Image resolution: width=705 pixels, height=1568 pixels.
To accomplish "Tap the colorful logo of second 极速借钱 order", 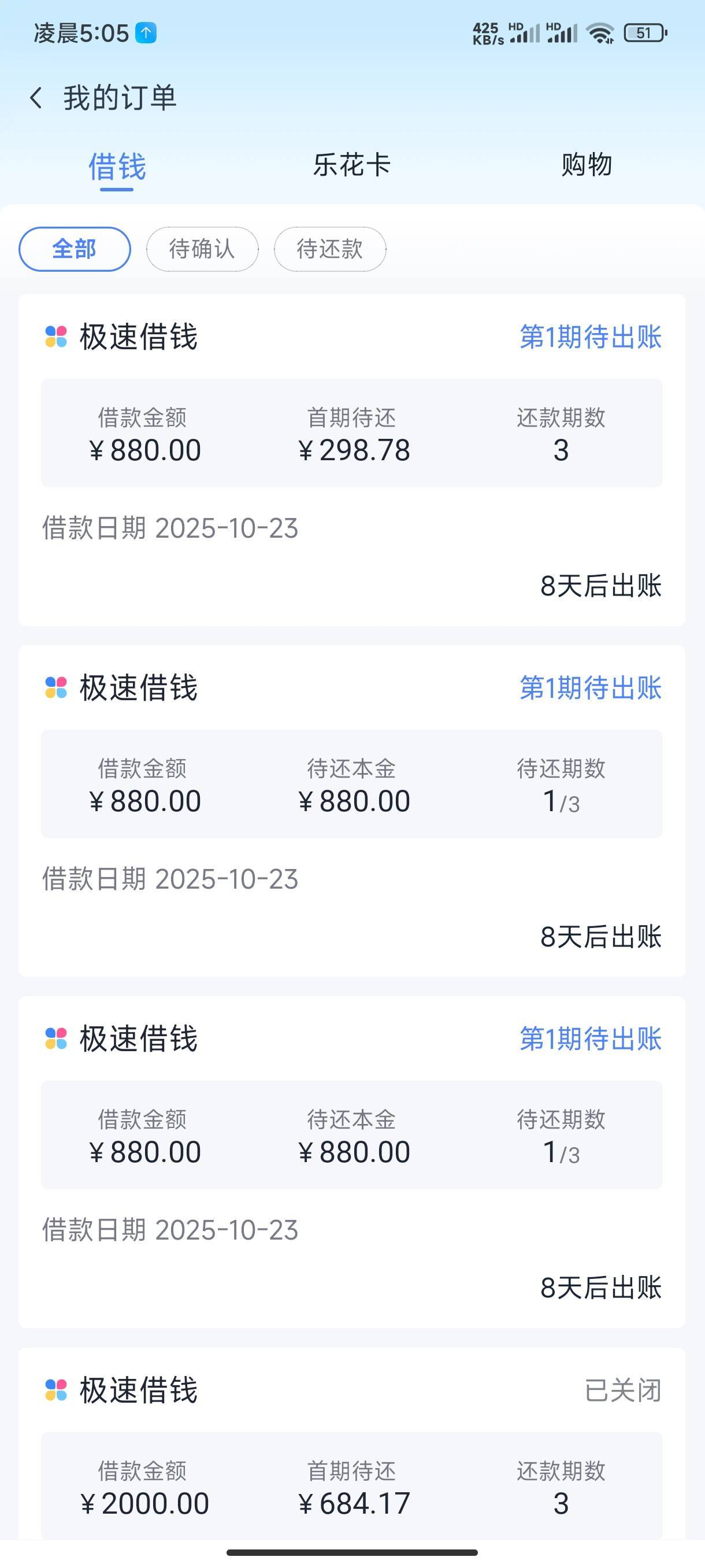I will (x=56, y=688).
